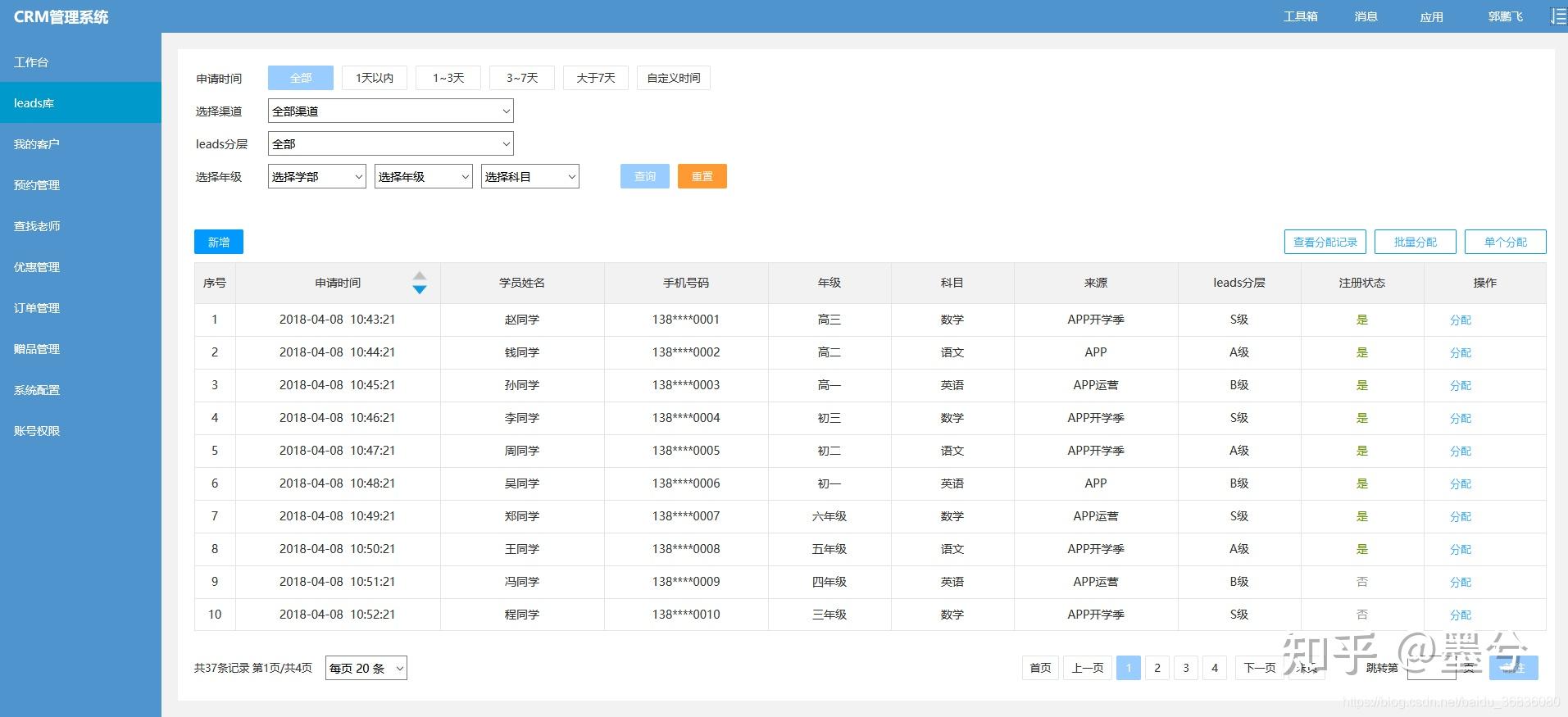Open 查看分配记录
Image resolution: width=1568 pixels, height=717 pixels.
[x=1325, y=242]
